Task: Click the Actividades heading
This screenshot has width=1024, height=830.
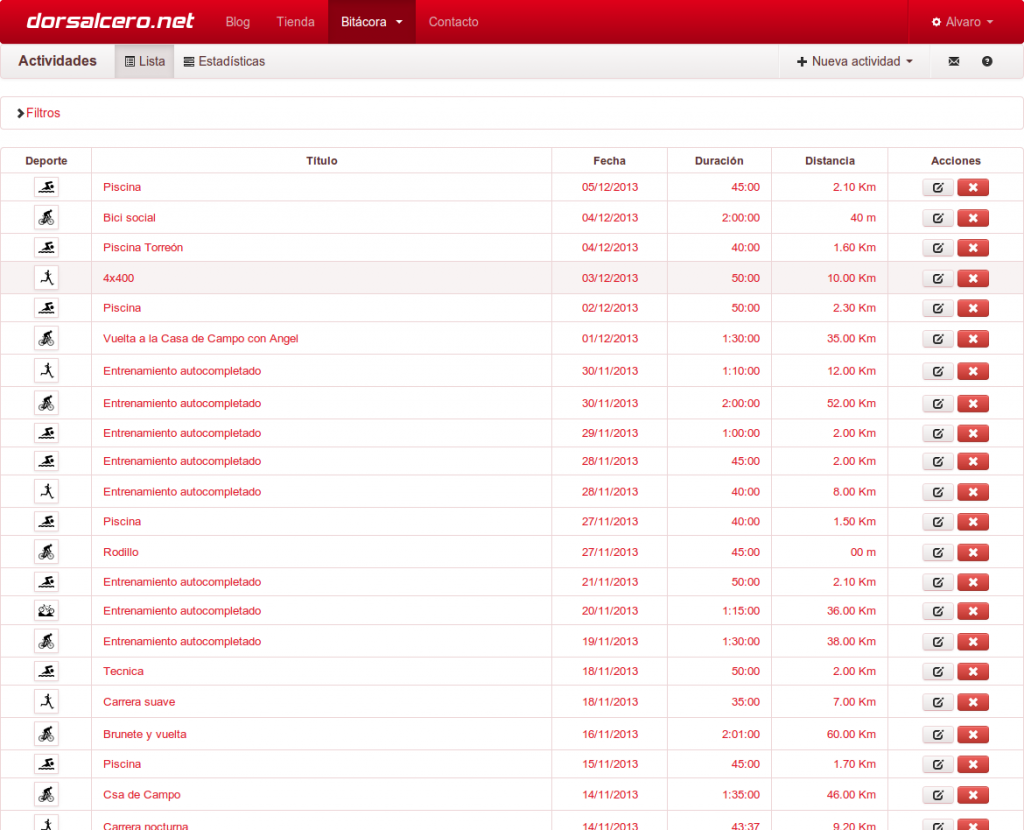Action: coord(57,61)
